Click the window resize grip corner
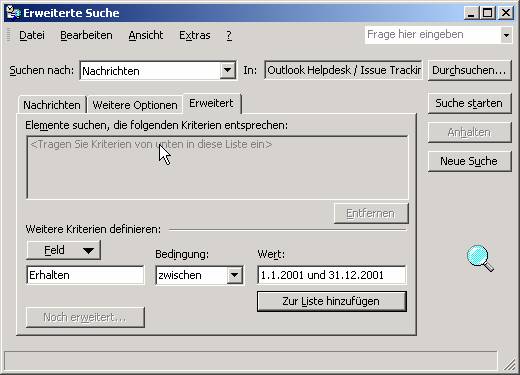This screenshot has width=520, height=375. 509,365
